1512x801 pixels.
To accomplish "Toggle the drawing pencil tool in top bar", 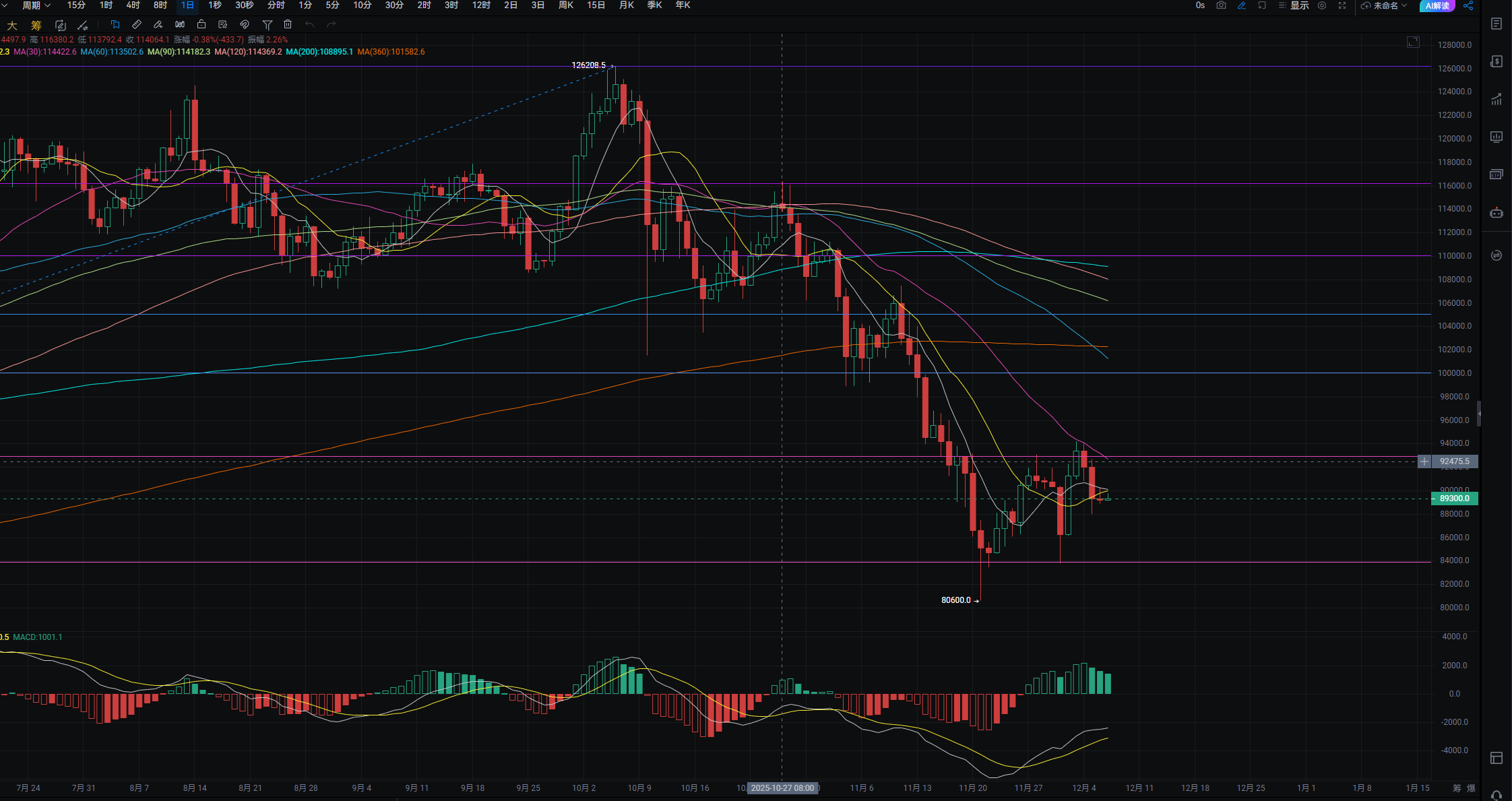I will [x=1242, y=5].
